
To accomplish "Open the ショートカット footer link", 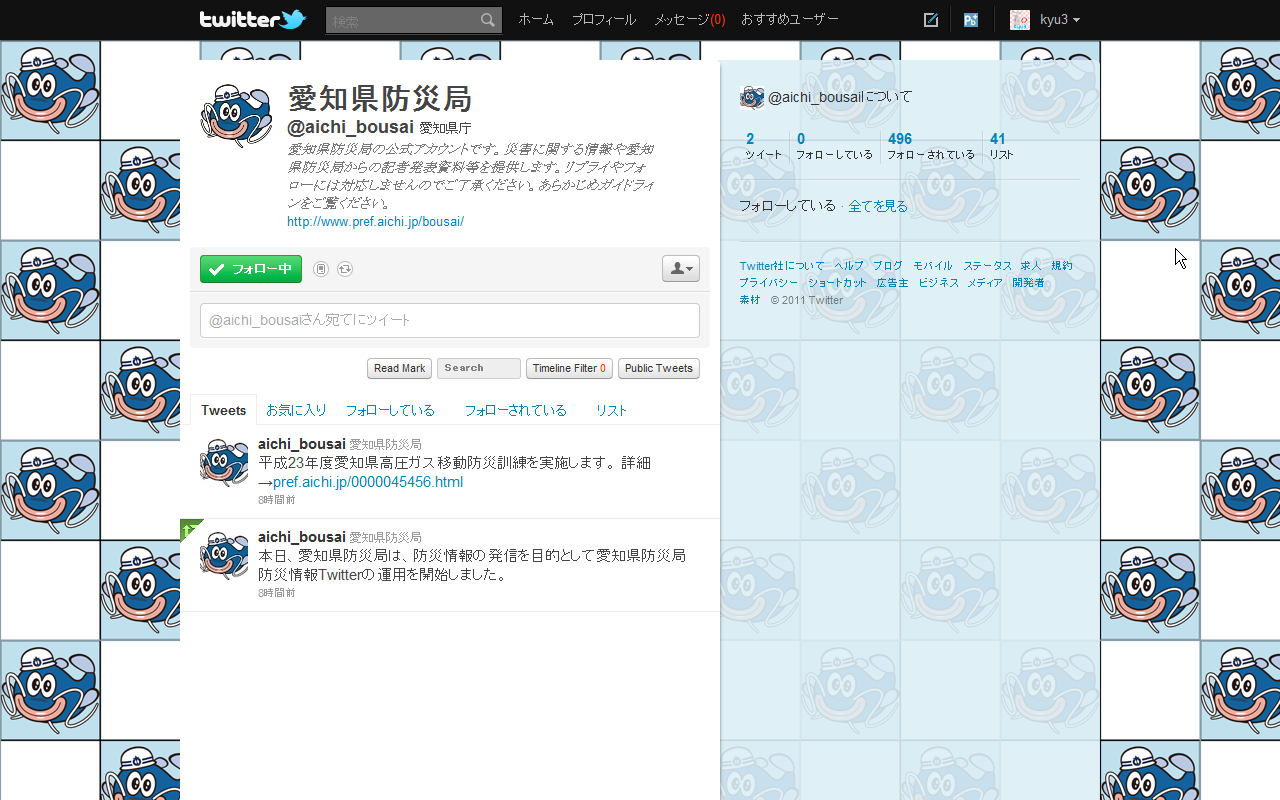I will [837, 283].
